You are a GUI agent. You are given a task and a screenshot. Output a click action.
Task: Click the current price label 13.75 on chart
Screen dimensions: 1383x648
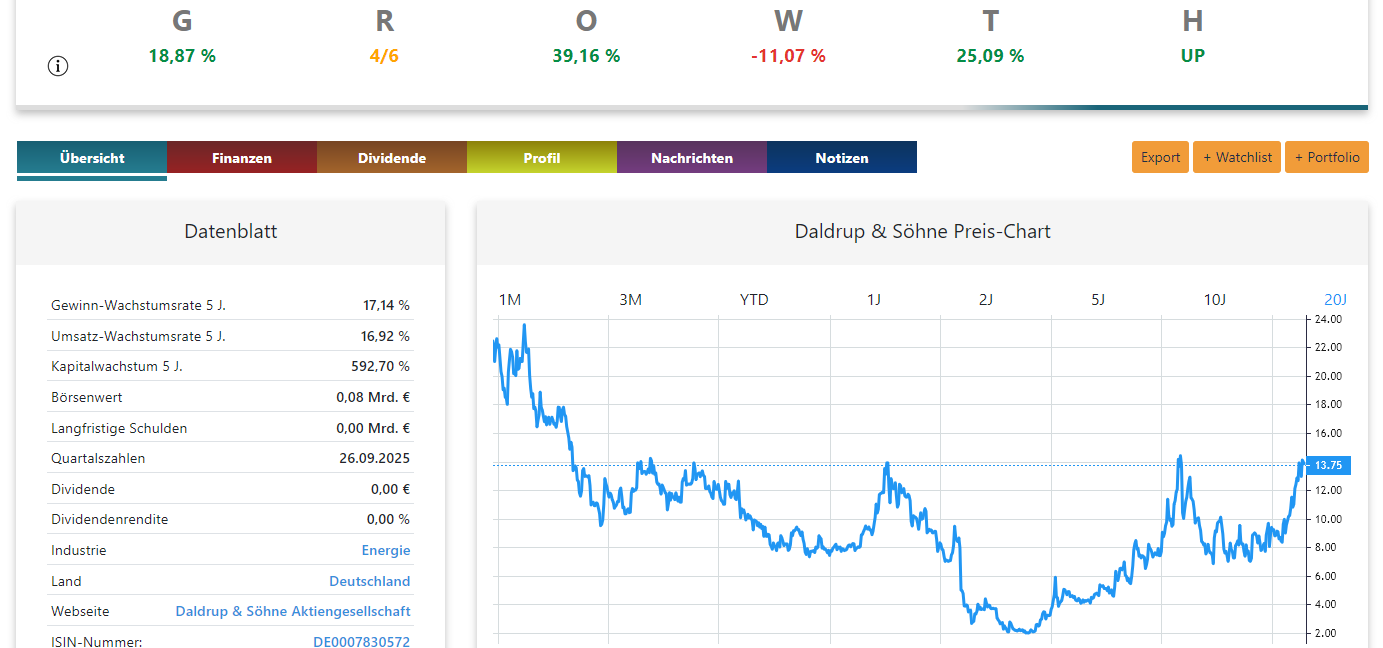point(1328,465)
